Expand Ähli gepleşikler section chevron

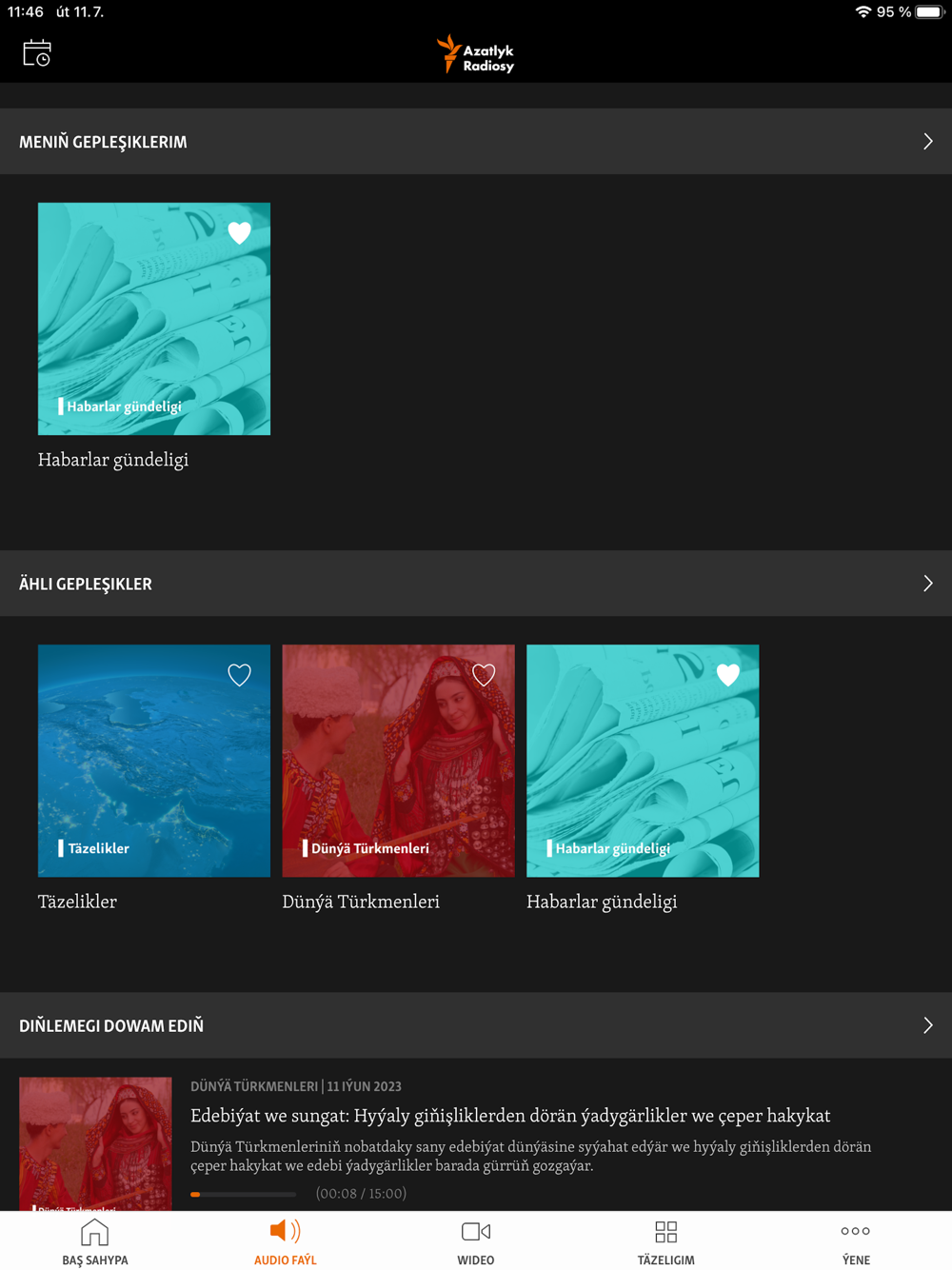(x=928, y=584)
